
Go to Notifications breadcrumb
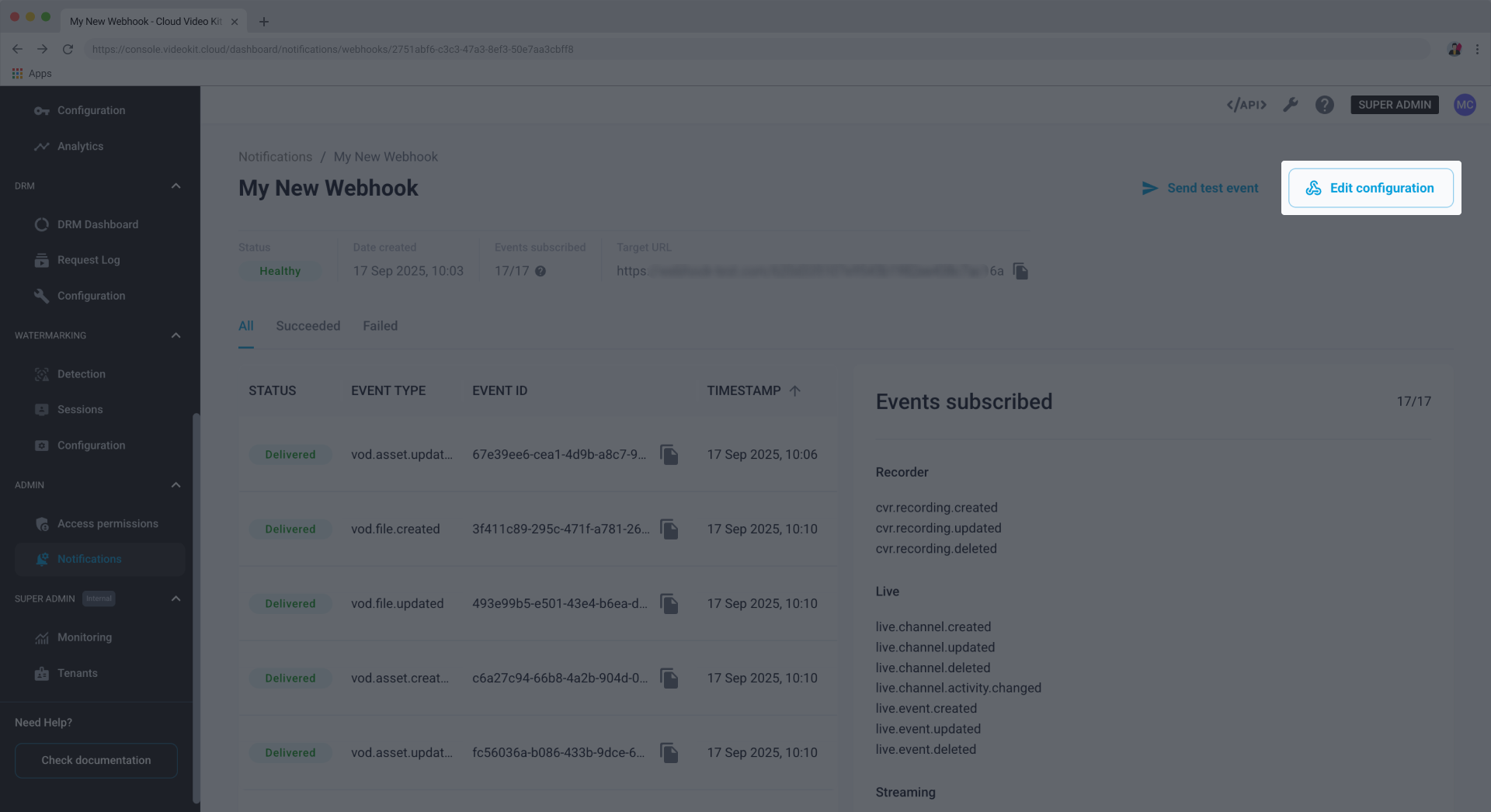[x=275, y=157]
